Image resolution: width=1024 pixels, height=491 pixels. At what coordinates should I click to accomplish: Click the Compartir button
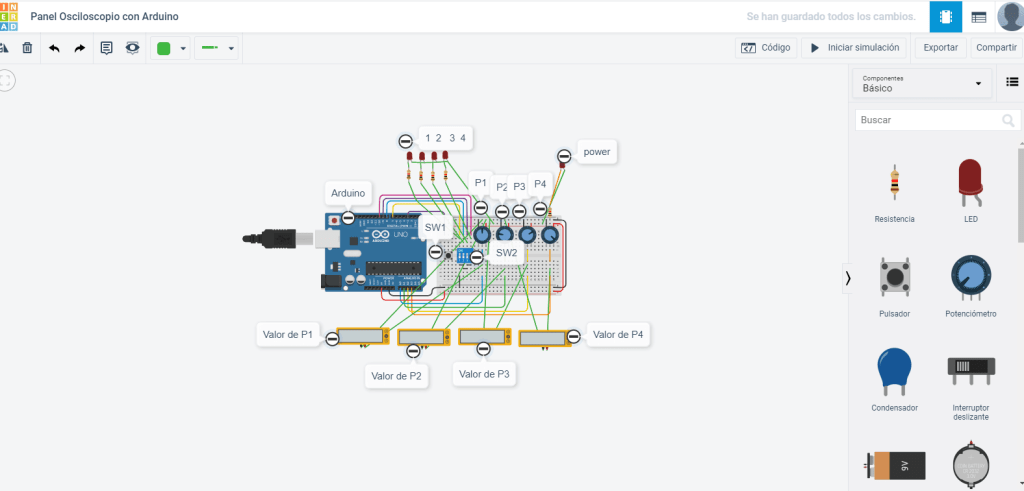[996, 48]
